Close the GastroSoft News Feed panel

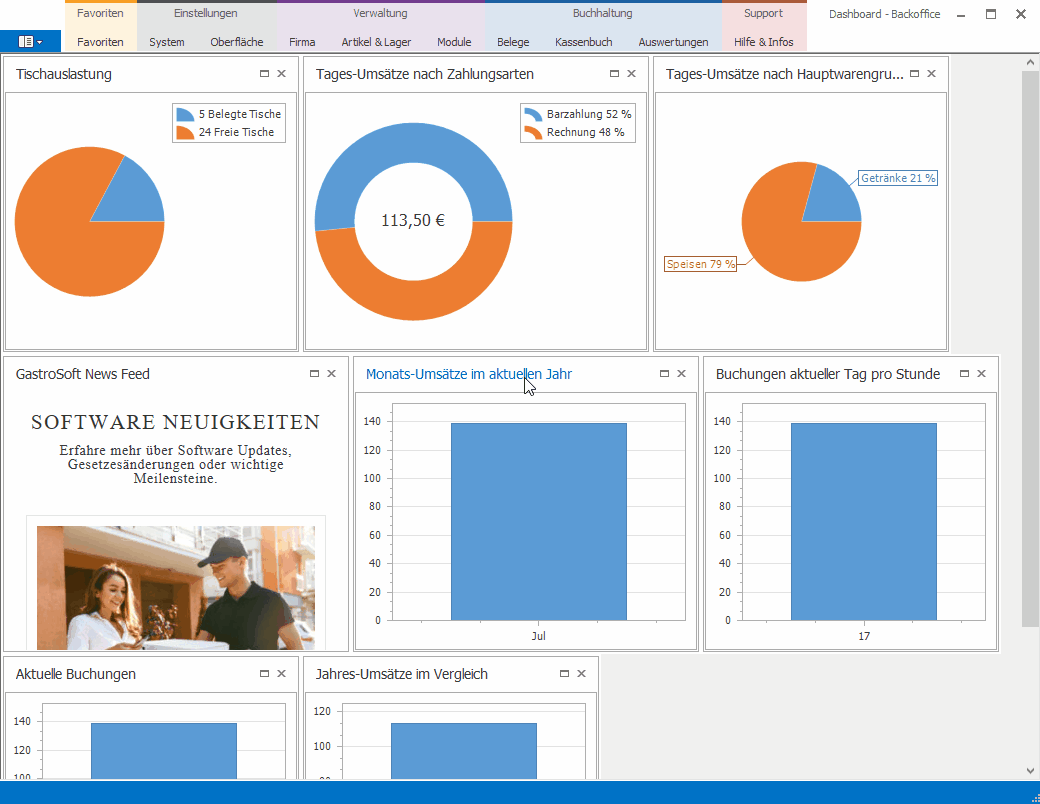[332, 373]
